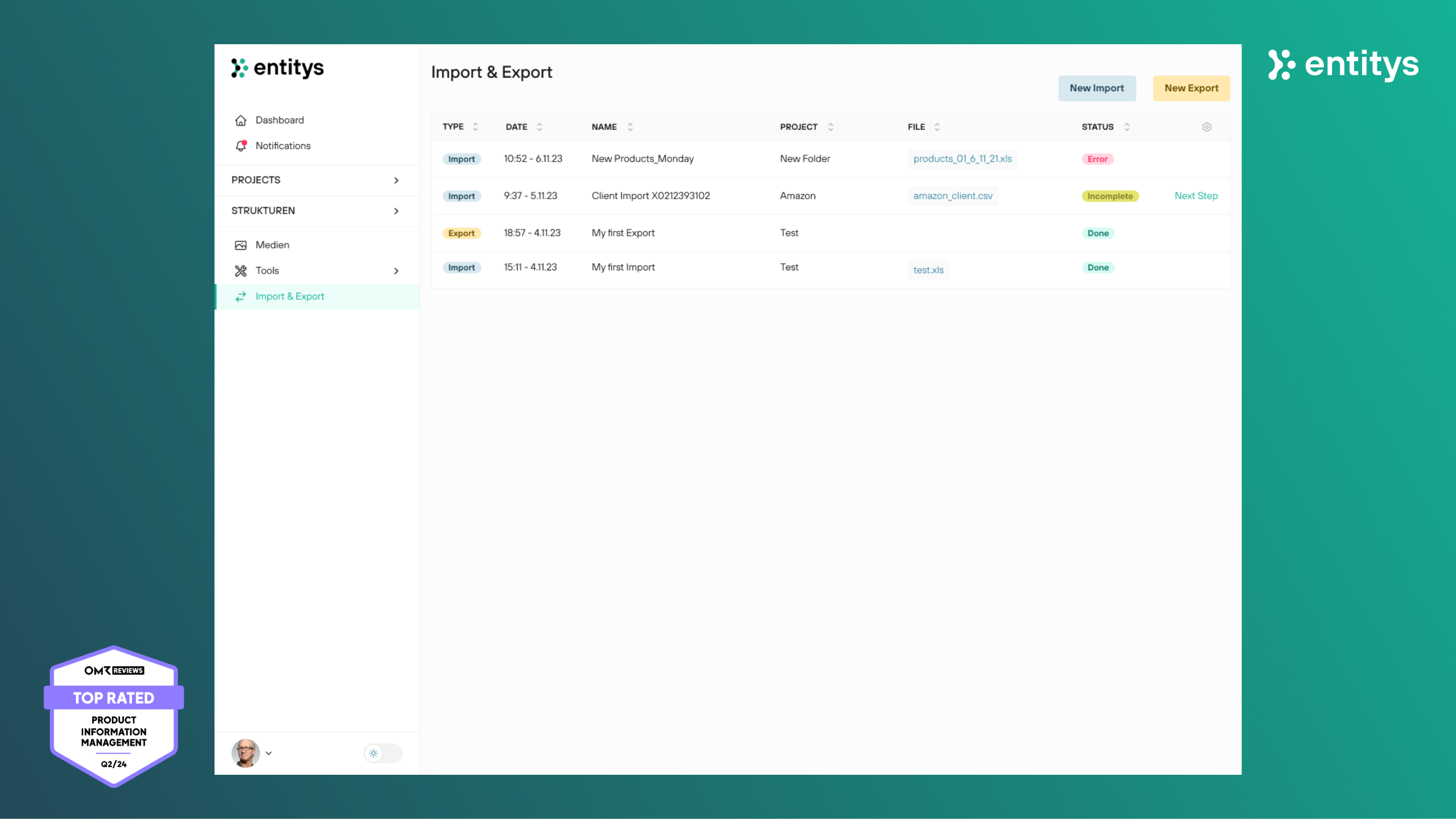Image resolution: width=1456 pixels, height=819 pixels.
Task: Expand the Tools submenu chevron
Action: [x=396, y=271]
